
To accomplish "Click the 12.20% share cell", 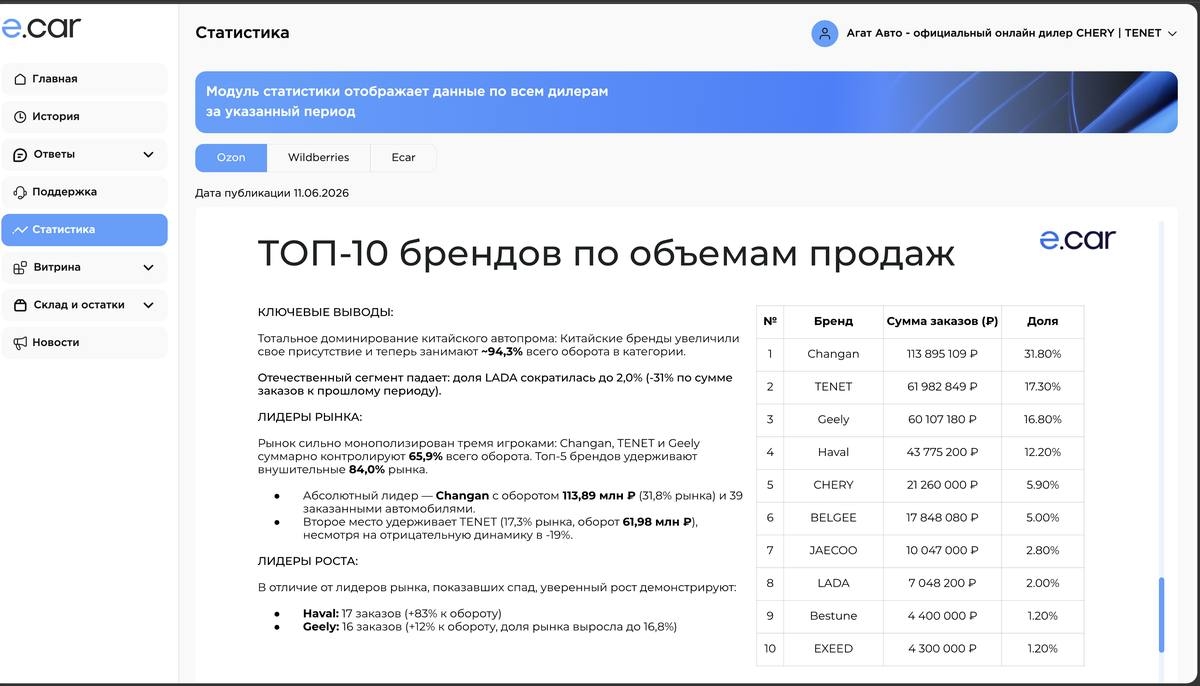I will [x=1043, y=452].
